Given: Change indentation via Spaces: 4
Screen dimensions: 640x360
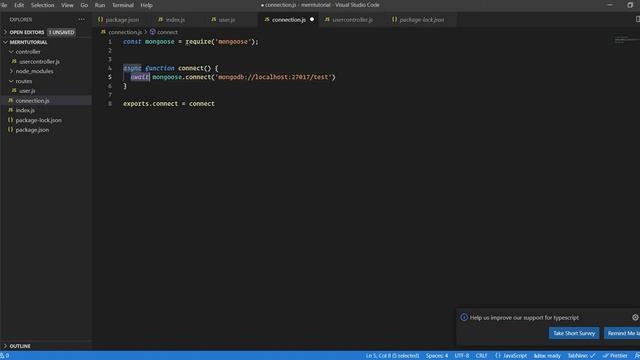Looking at the screenshot, I should [x=437, y=356].
